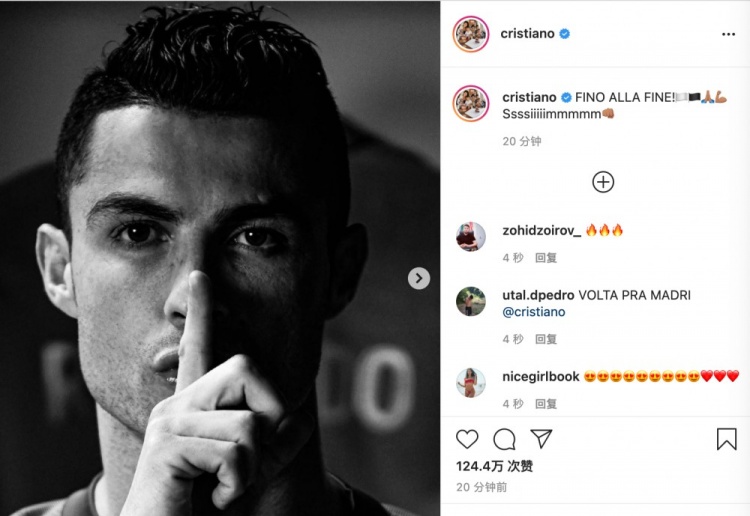View the 124.4万 likes count list
This screenshot has height=516, width=750.
click(494, 466)
